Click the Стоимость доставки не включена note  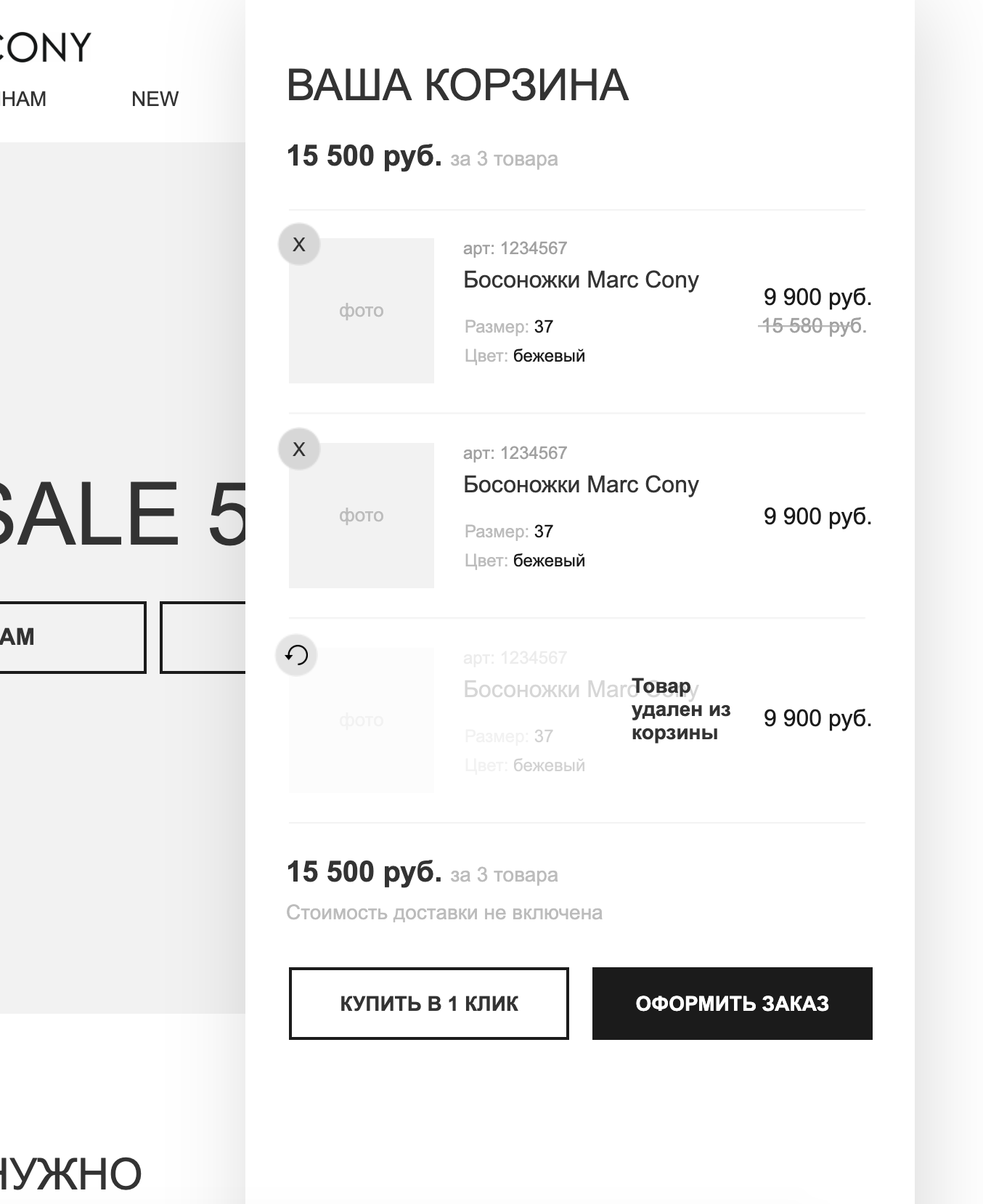(x=444, y=913)
